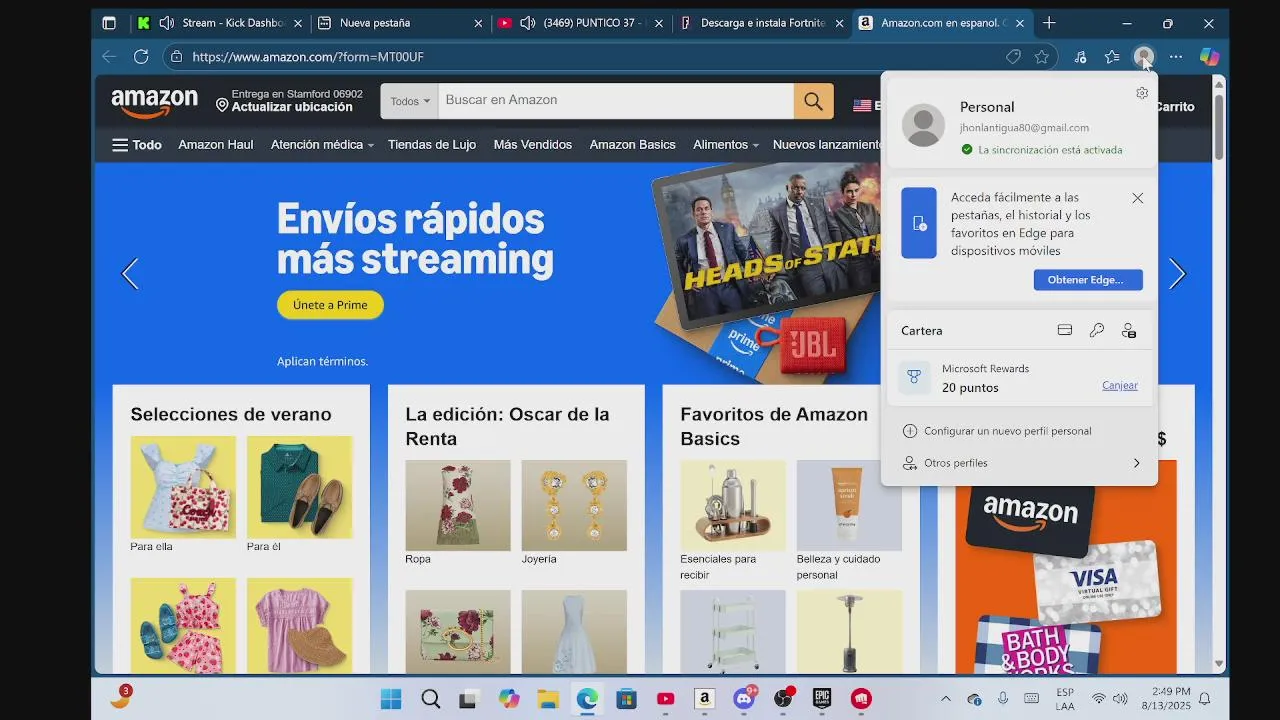
Task: Switch to PUNTICO 37 YouTube tab
Action: pyautogui.click(x=580, y=23)
